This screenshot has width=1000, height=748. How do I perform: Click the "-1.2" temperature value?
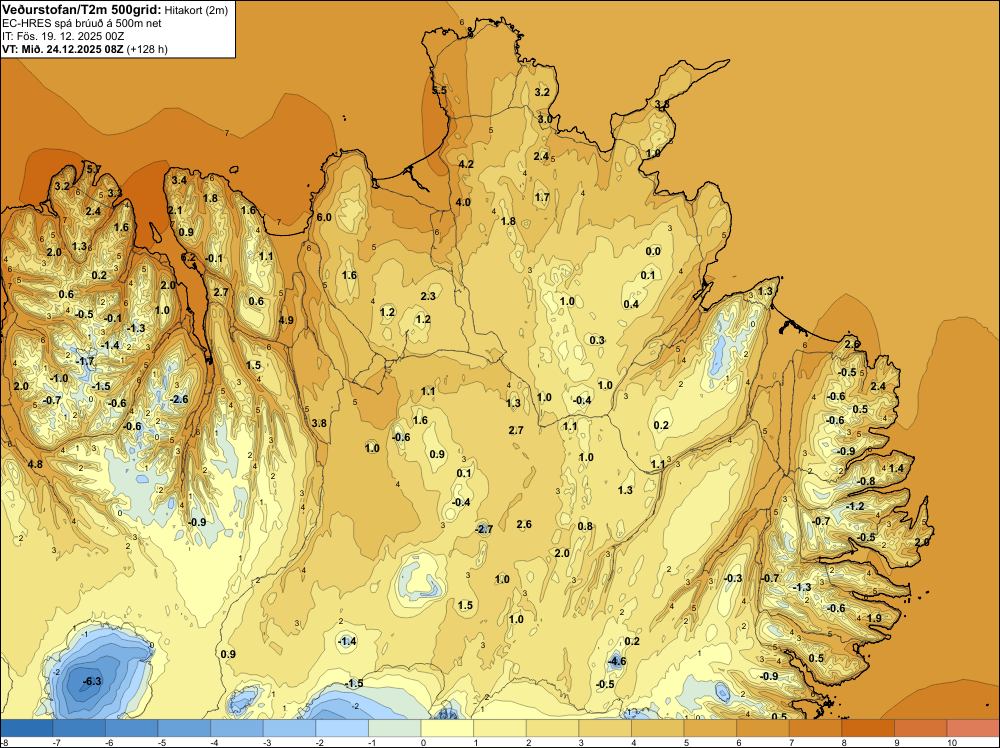855,506
